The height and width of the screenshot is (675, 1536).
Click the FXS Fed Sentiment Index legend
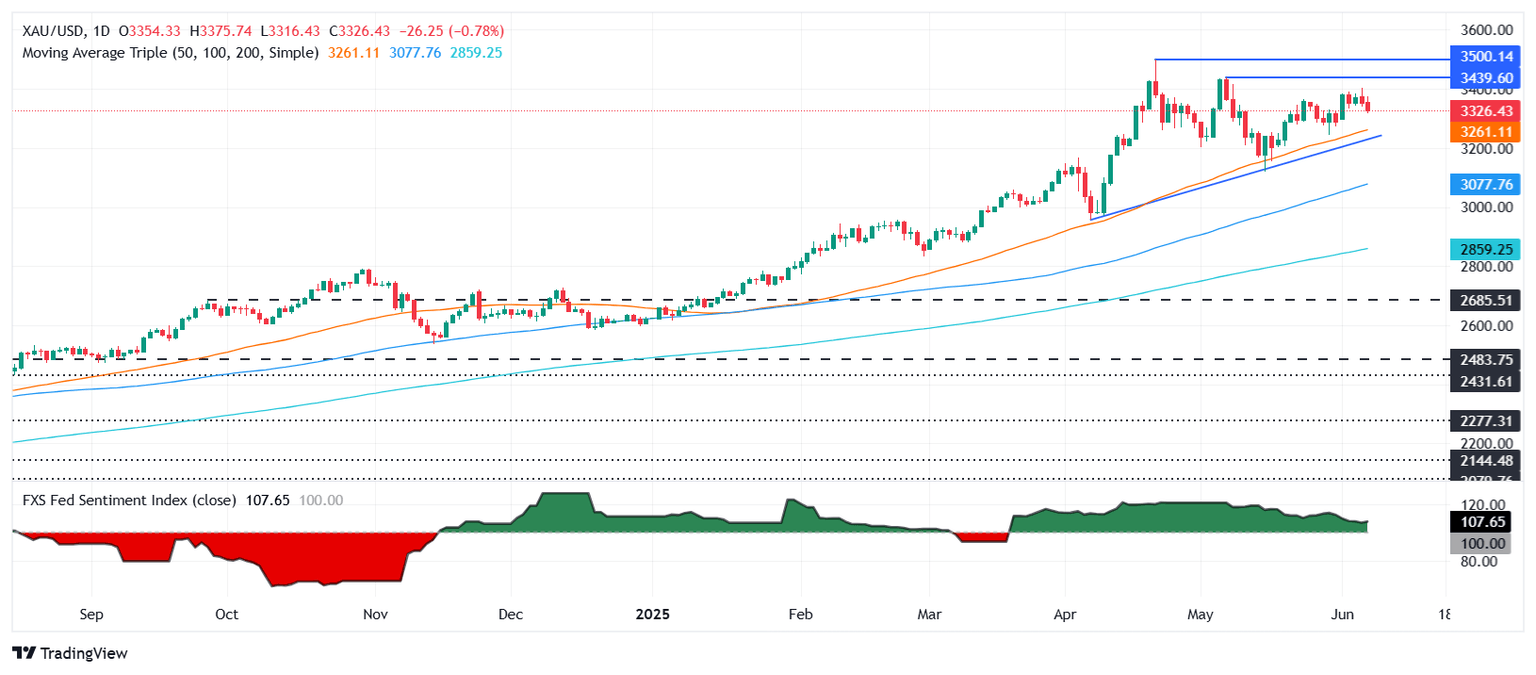coord(124,500)
